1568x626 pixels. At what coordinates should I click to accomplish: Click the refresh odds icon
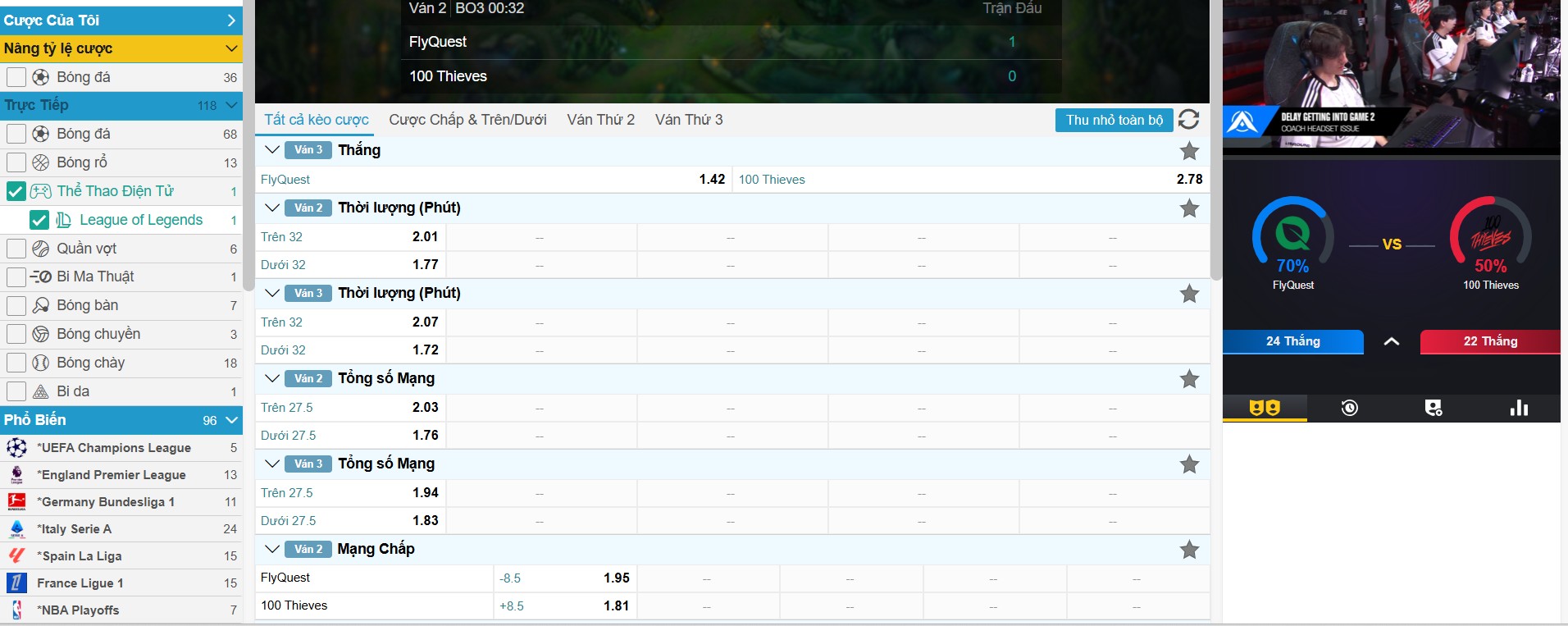[x=1188, y=120]
